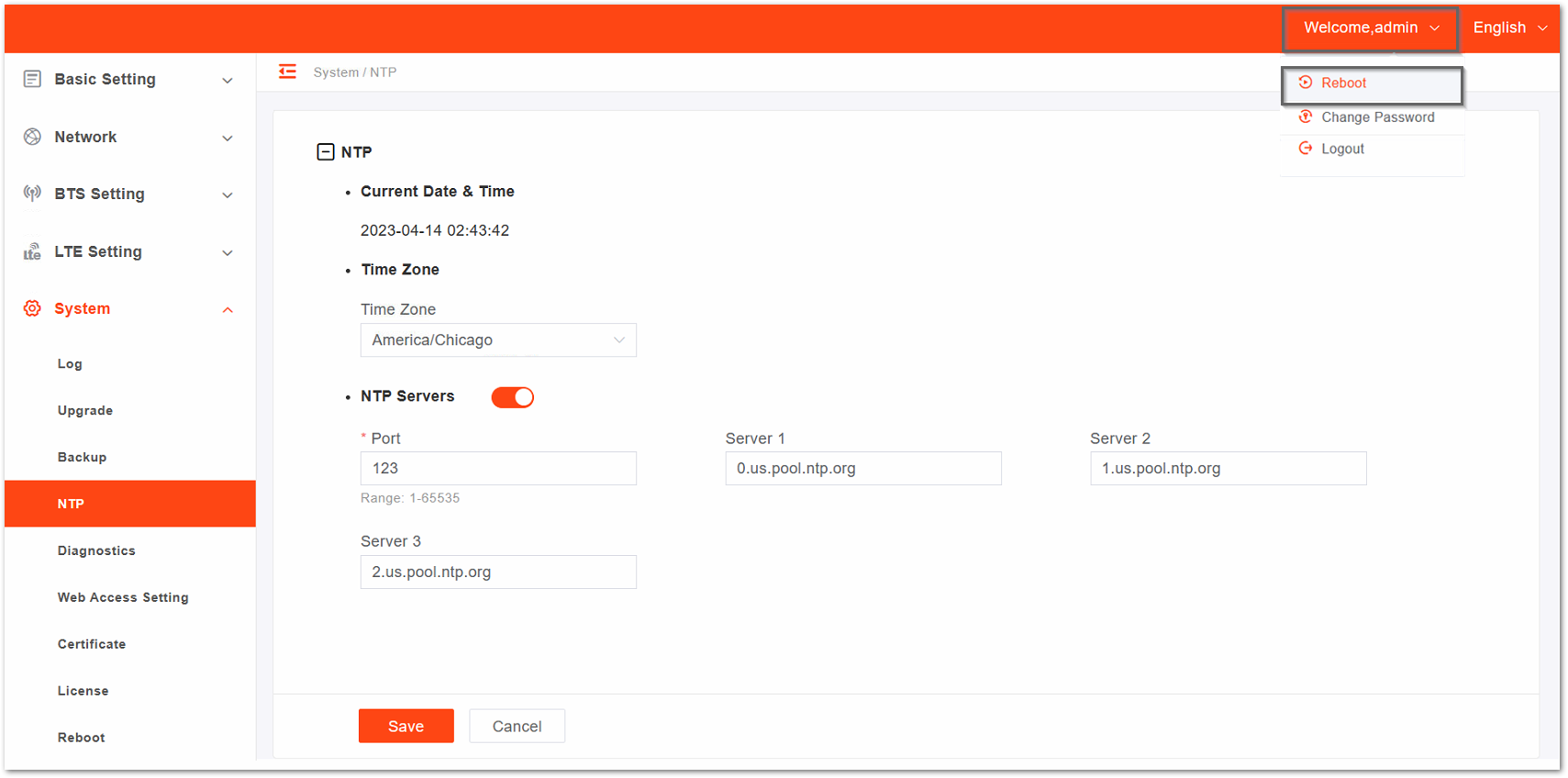
Task: Expand the BTS Setting chevron
Action: [228, 195]
